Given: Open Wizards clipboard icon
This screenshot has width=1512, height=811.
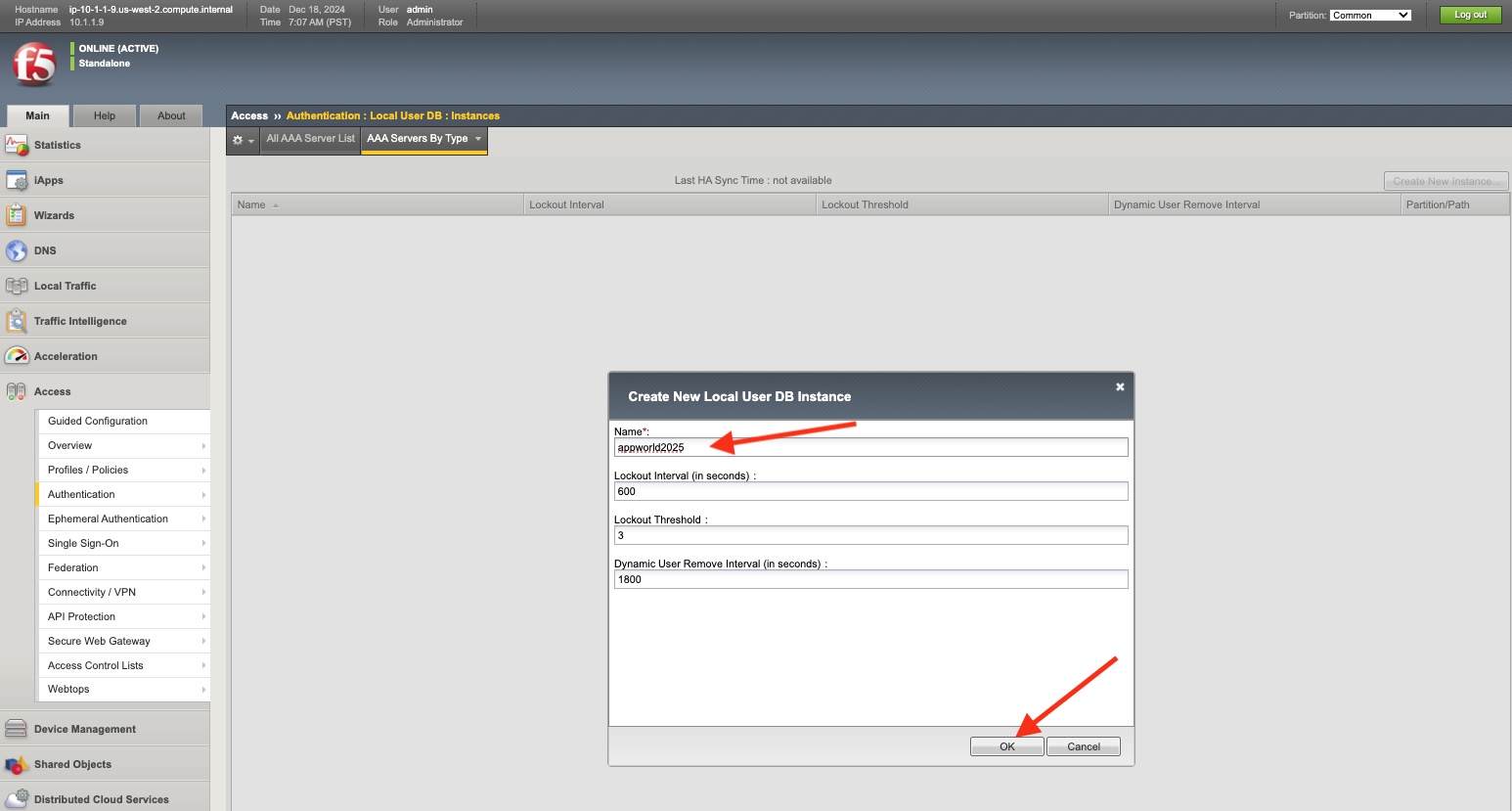Looking at the screenshot, I should pos(17,215).
